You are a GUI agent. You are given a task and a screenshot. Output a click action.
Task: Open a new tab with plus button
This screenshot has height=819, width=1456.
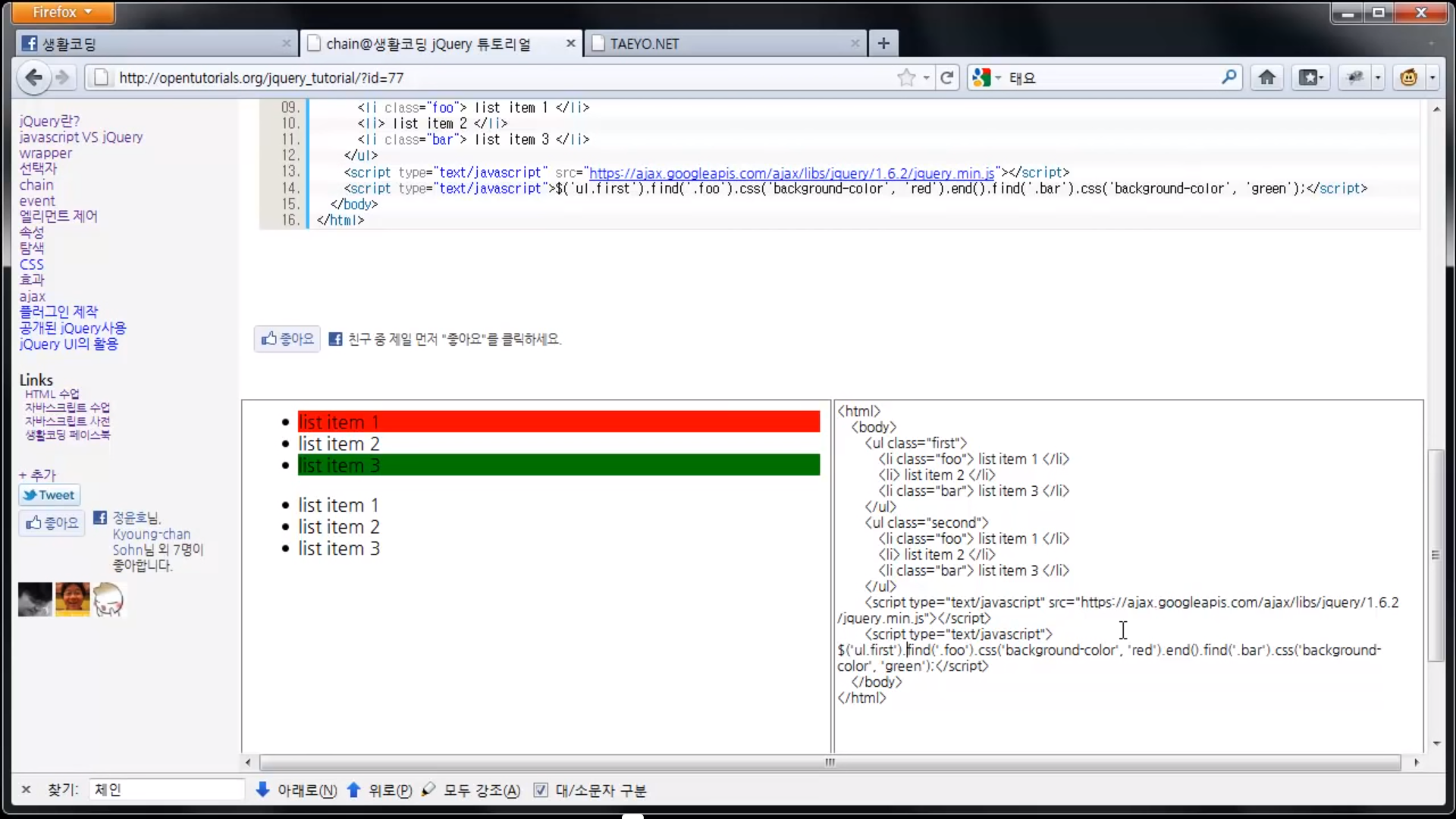[x=883, y=43]
